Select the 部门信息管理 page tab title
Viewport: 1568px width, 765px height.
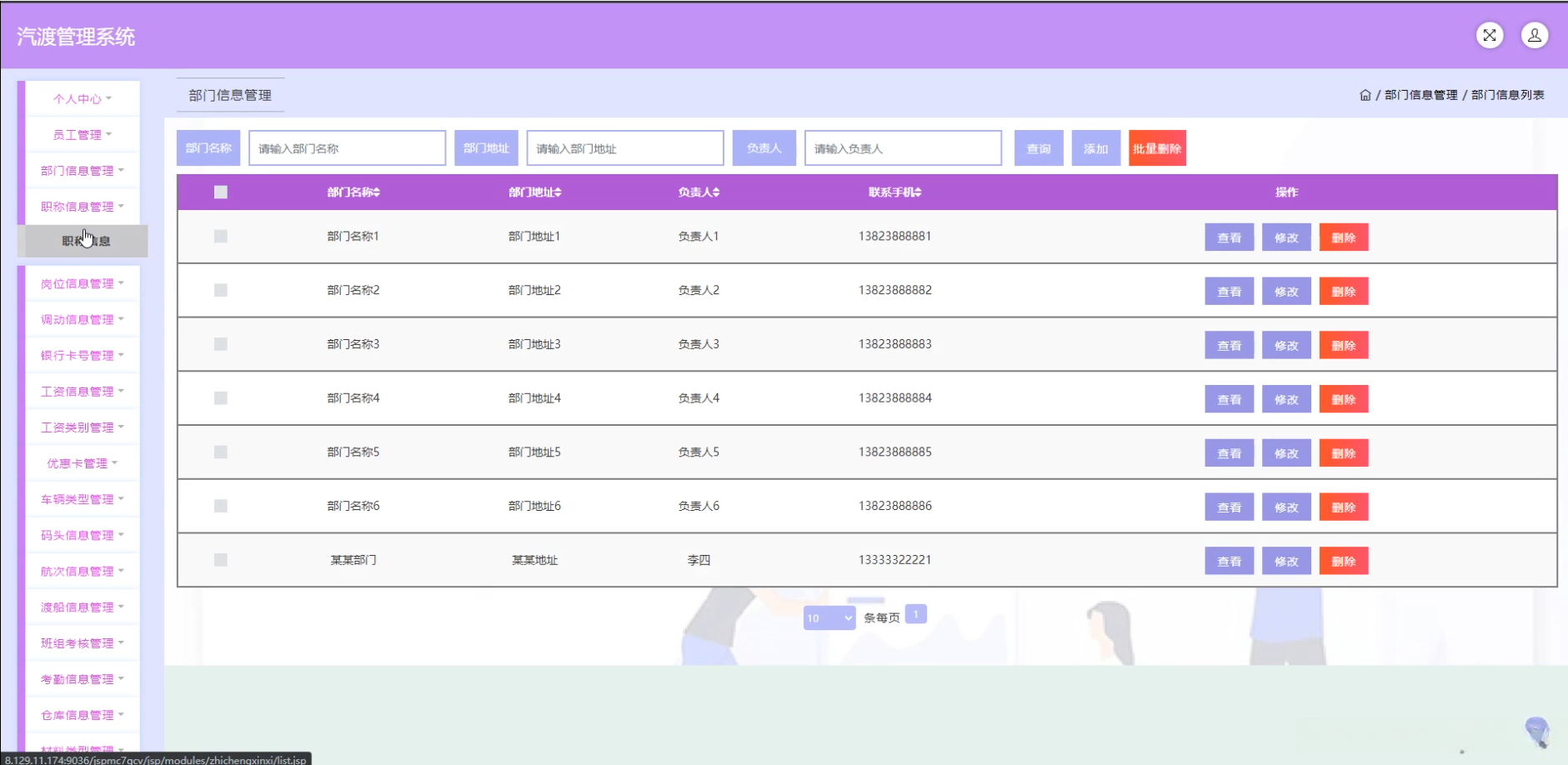(230, 95)
